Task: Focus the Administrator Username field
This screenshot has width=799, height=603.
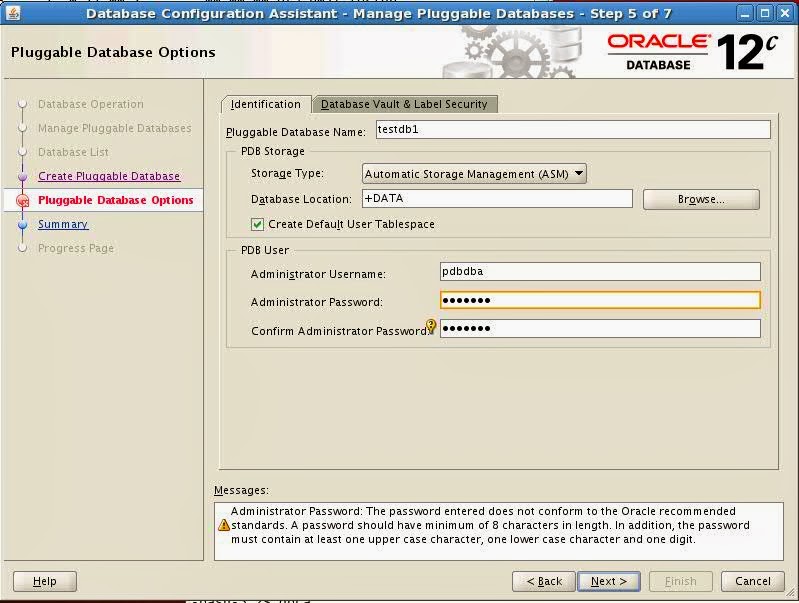Action: [600, 272]
